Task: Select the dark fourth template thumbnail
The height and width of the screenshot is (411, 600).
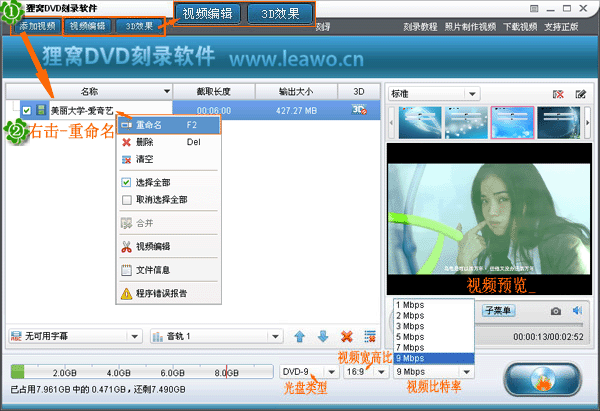Action: click(558, 123)
